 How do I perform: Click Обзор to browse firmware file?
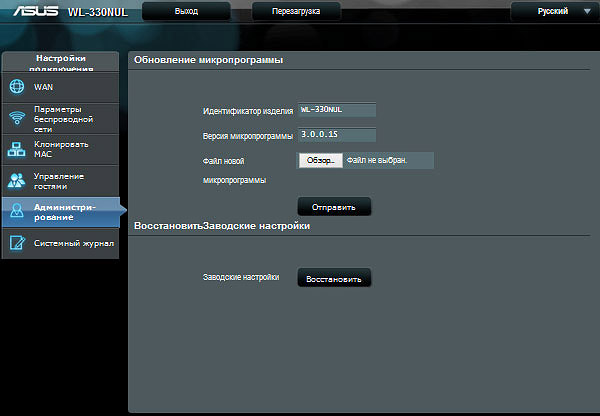tap(320, 160)
